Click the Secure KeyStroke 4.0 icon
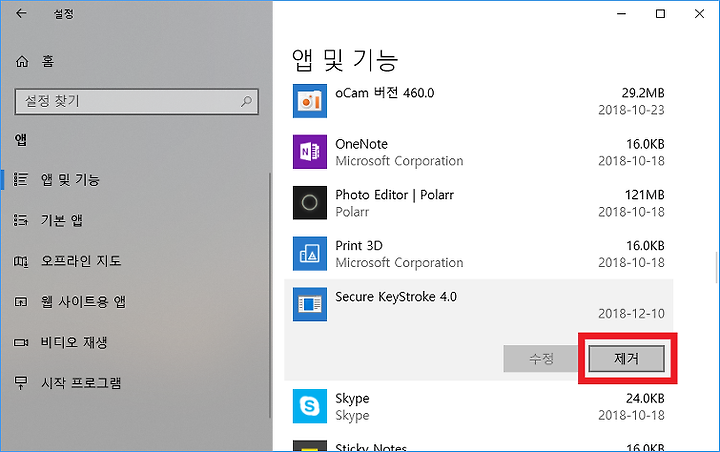 point(310,304)
